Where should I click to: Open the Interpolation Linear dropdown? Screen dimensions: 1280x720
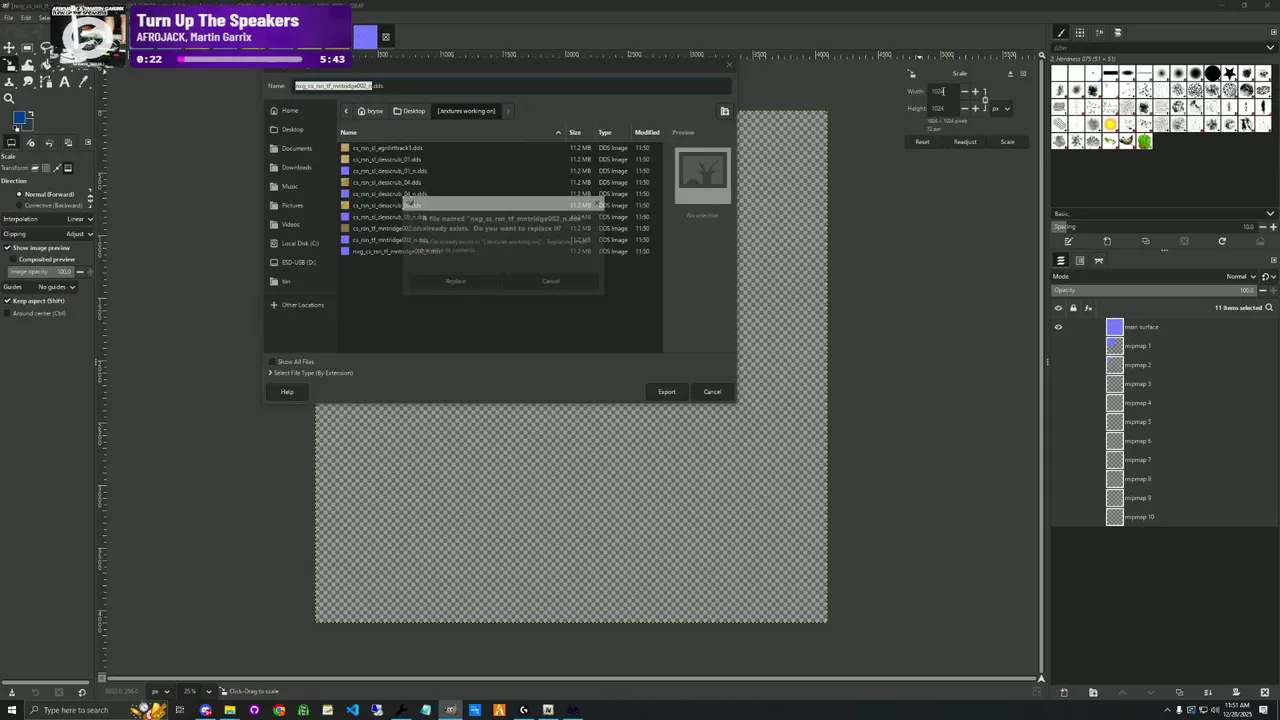pyautogui.click(x=48, y=219)
